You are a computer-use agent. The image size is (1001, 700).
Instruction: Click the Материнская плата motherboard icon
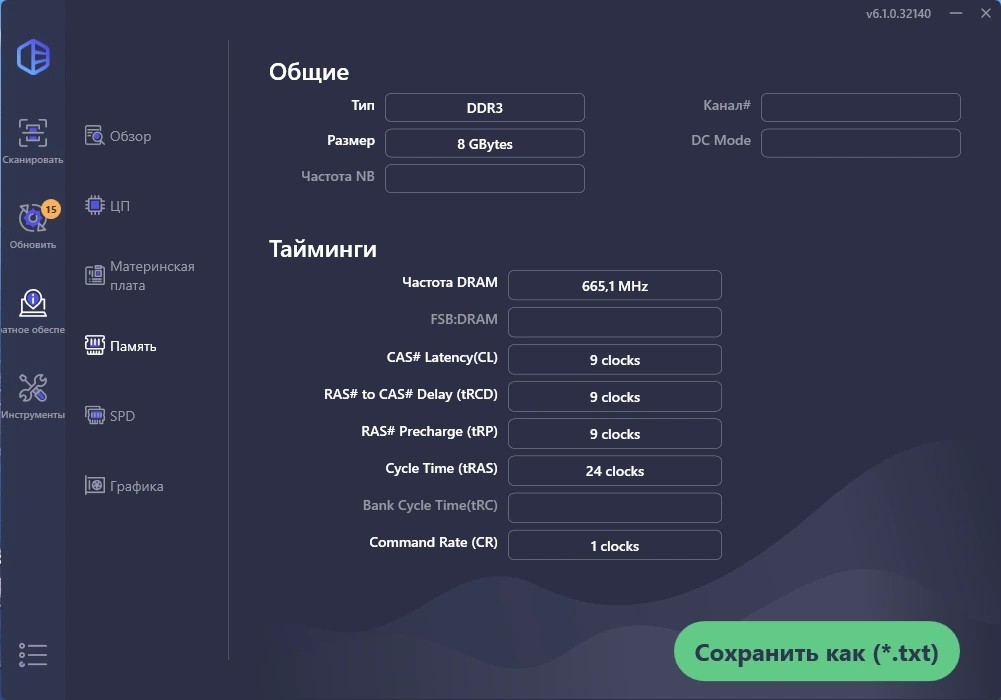94,275
